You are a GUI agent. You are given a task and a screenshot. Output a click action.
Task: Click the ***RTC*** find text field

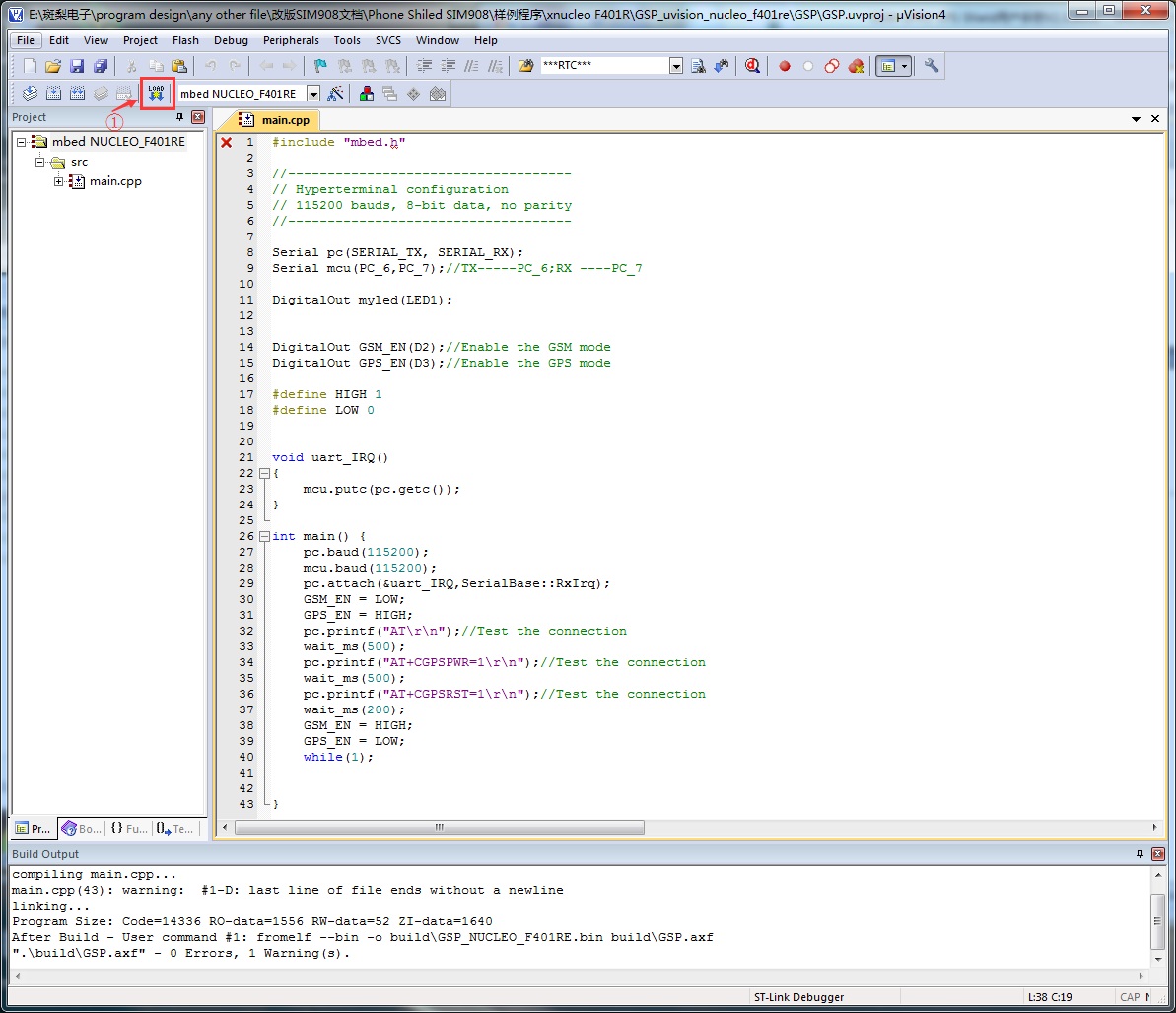coord(603,65)
